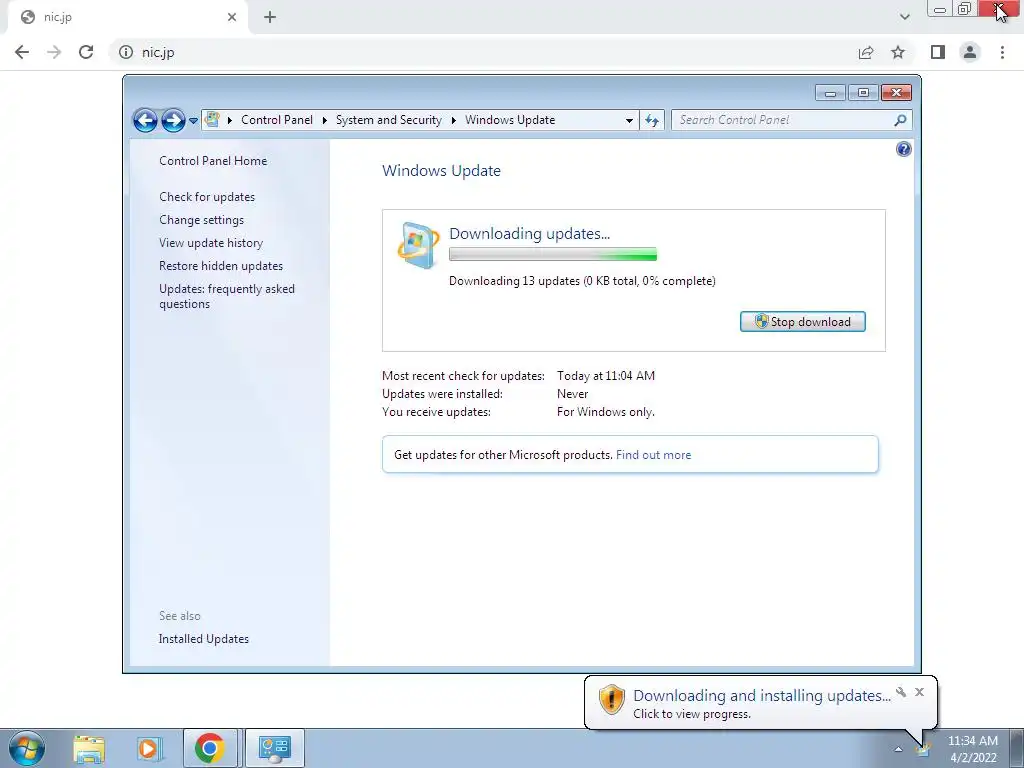Screen dimensions: 1024x768
Task: Close the nic.jp tab
Action: (x=232, y=17)
